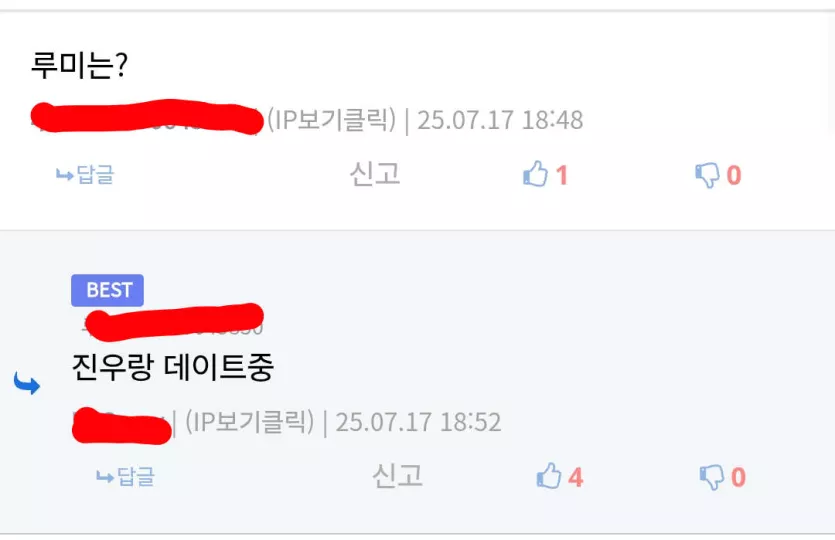The width and height of the screenshot is (835, 540).
Task: Click the timestamp 25.07.17 18:48
Action: (x=500, y=120)
